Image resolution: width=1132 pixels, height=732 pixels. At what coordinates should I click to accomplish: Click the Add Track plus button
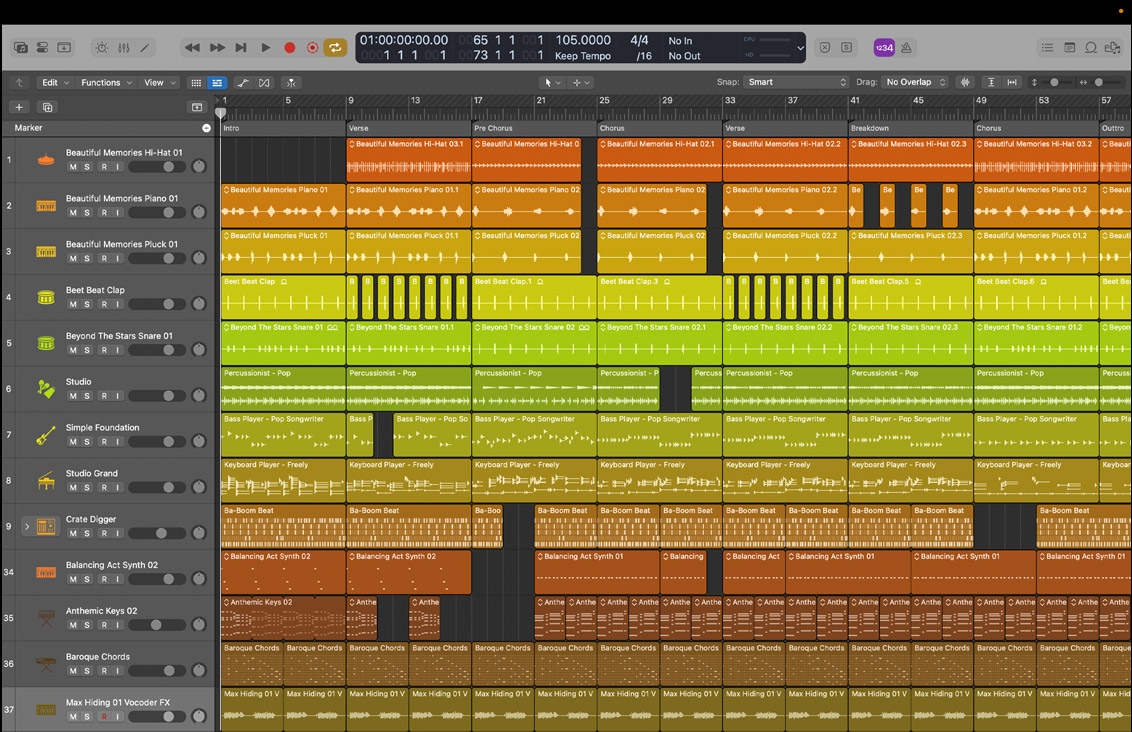tap(19, 107)
